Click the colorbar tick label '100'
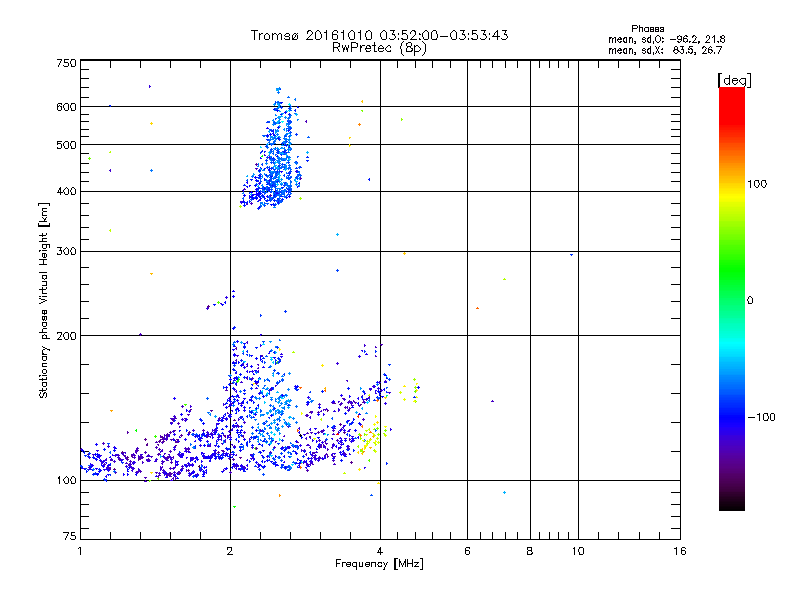 (x=757, y=184)
